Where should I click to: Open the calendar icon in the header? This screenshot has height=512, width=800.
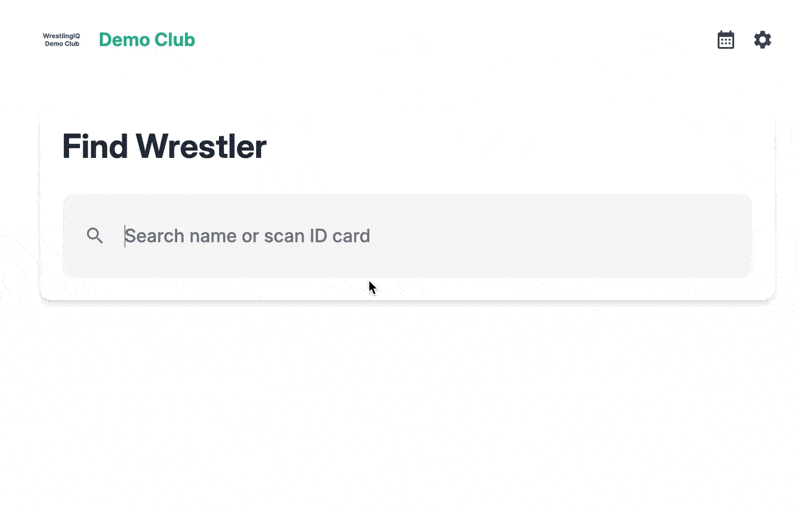[x=726, y=40]
